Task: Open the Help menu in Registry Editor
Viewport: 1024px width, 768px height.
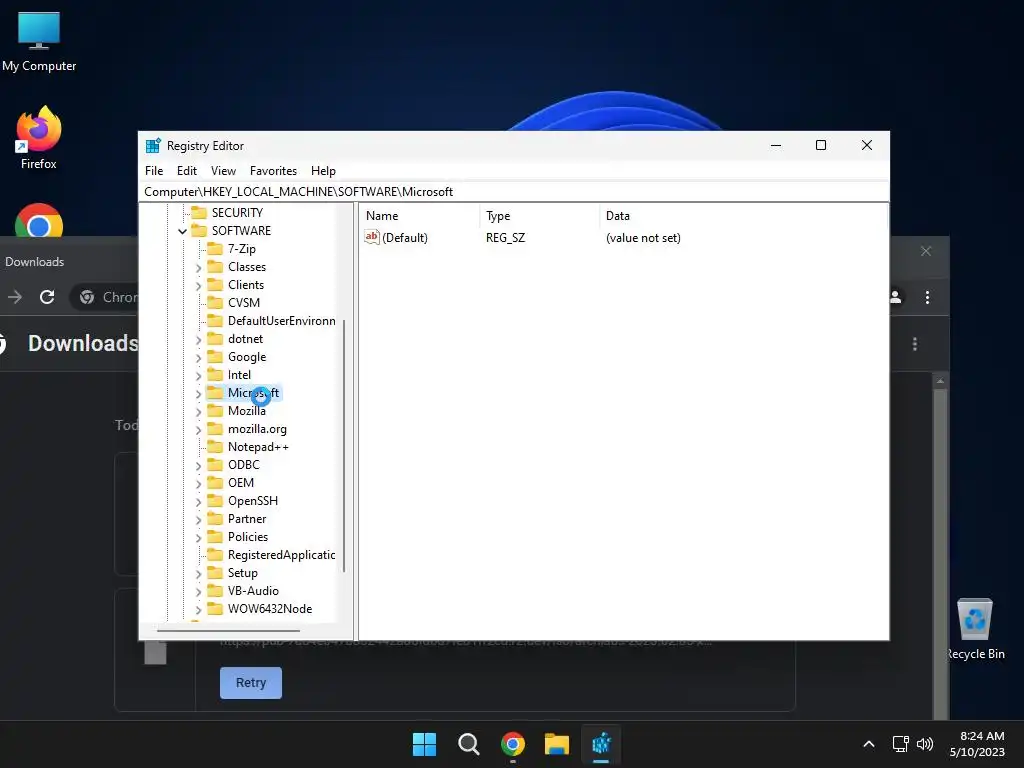Action: (x=323, y=171)
